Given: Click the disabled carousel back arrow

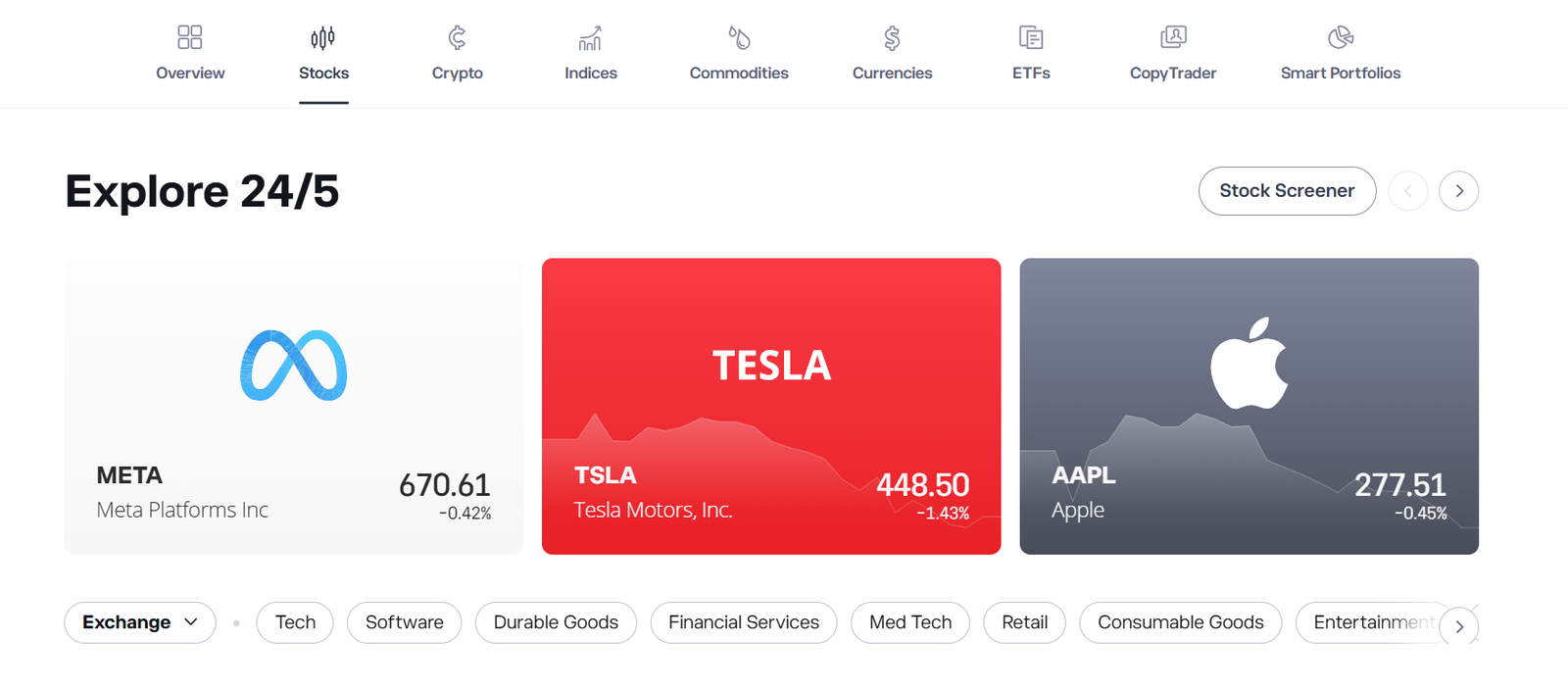Looking at the screenshot, I should [1408, 191].
